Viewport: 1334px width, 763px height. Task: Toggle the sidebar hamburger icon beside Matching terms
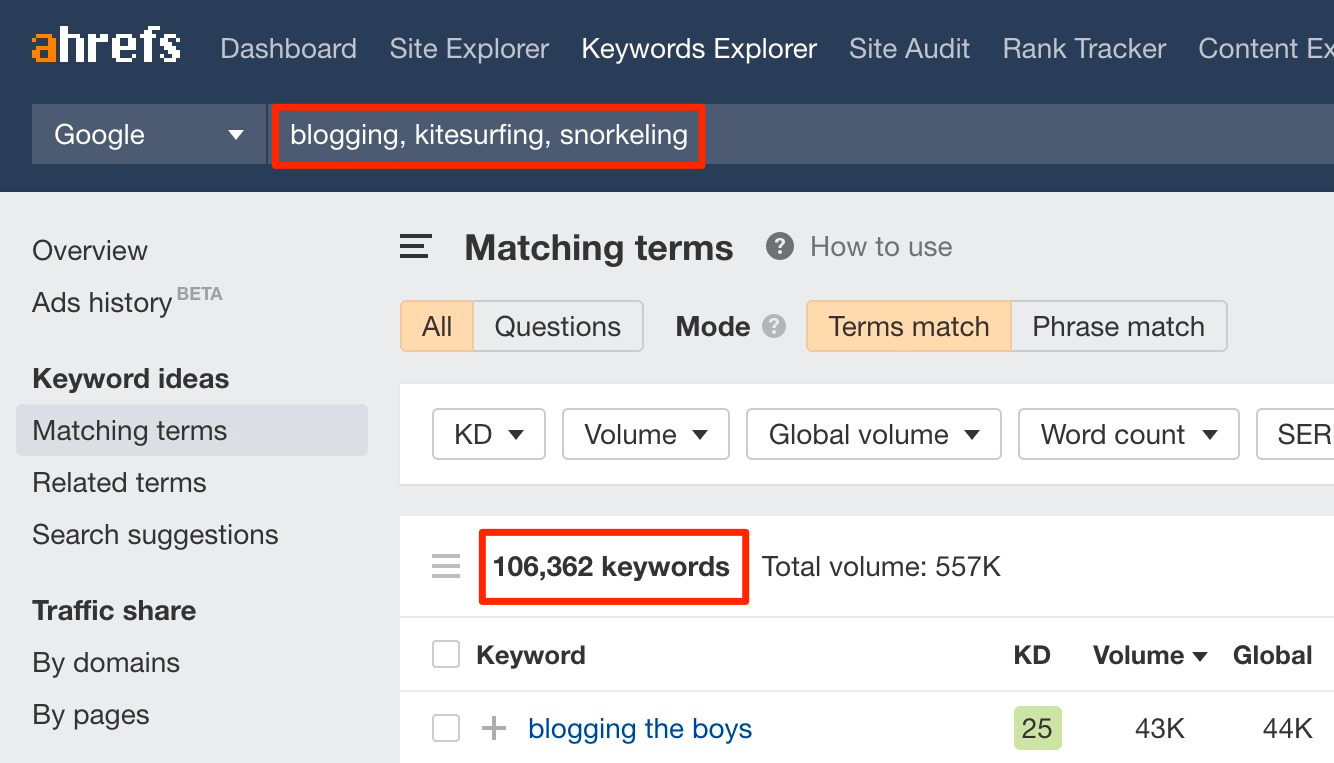pos(416,247)
